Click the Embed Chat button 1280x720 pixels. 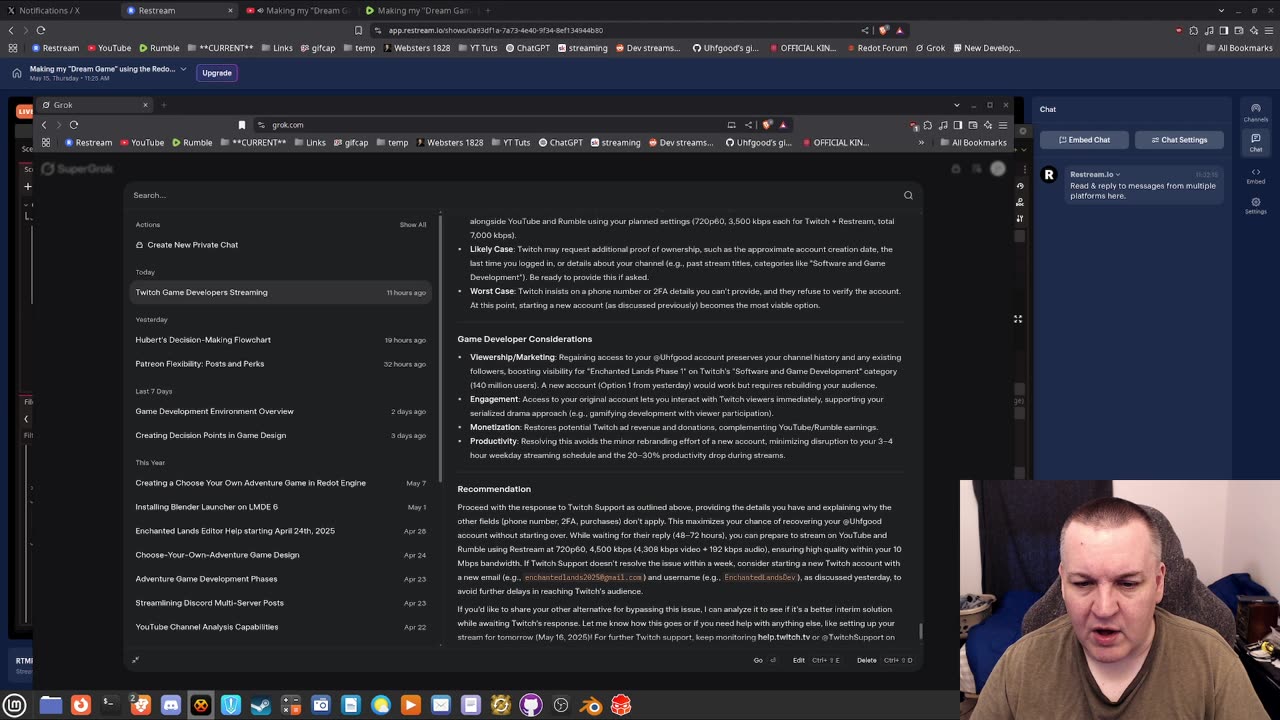[1084, 140]
